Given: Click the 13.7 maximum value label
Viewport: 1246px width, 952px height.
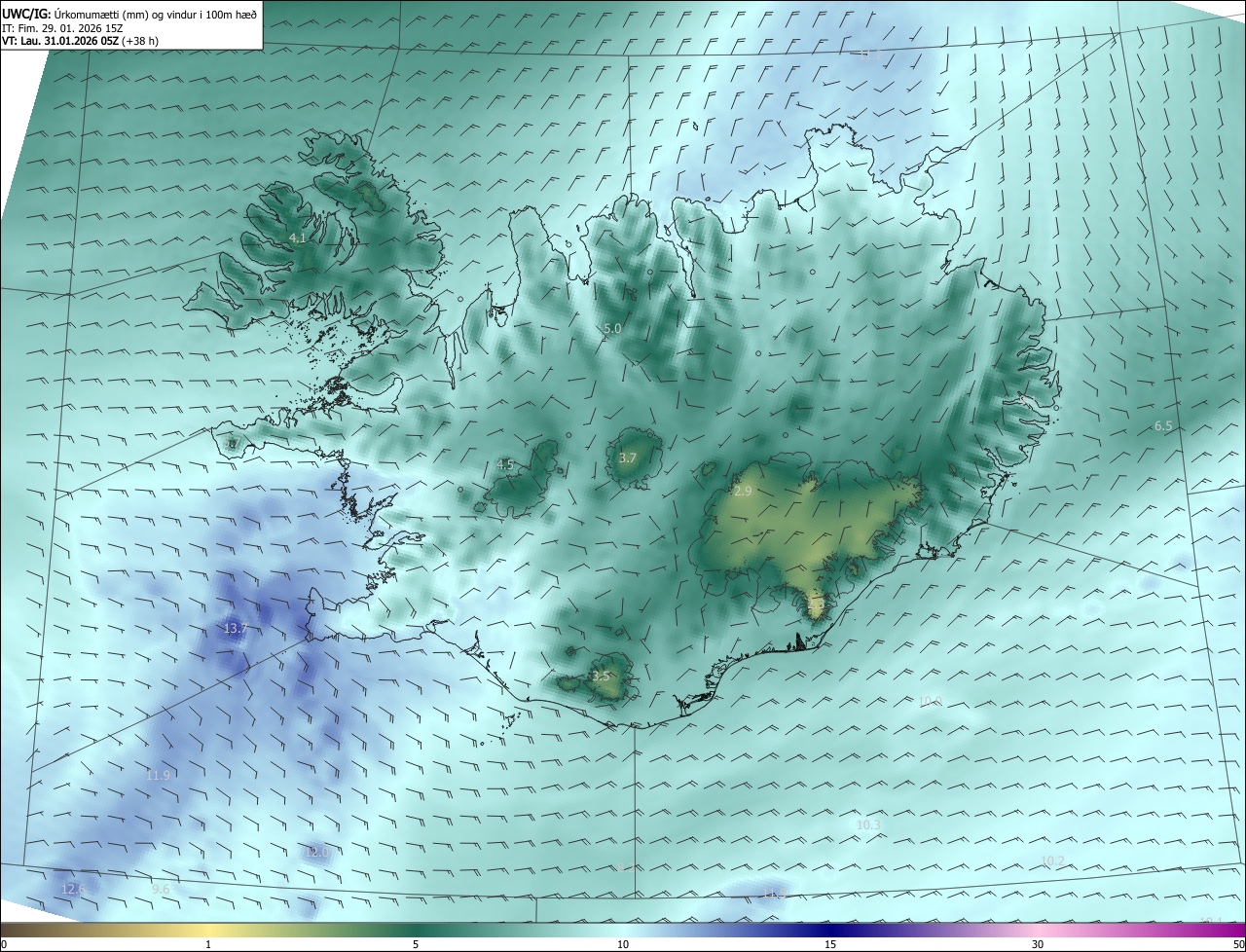Looking at the screenshot, I should point(236,629).
